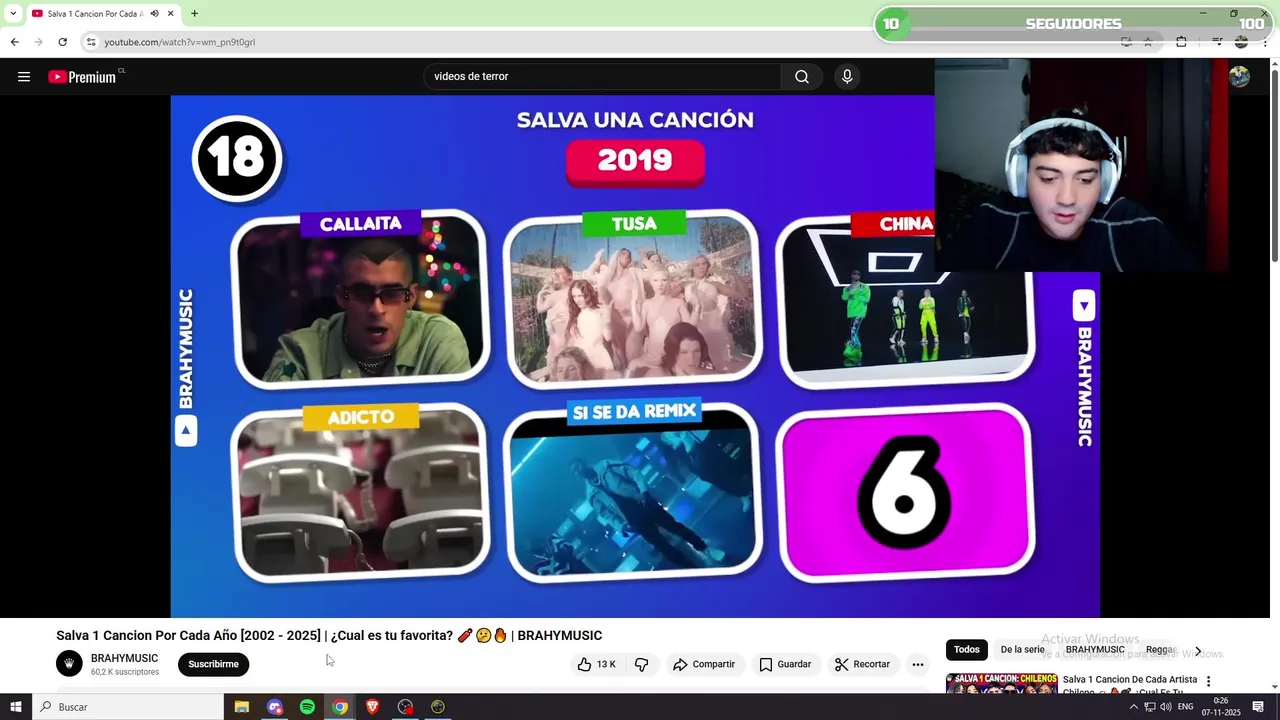Open the YouTube account avatar menu
Screen dimensions: 1280x720
(1239, 77)
